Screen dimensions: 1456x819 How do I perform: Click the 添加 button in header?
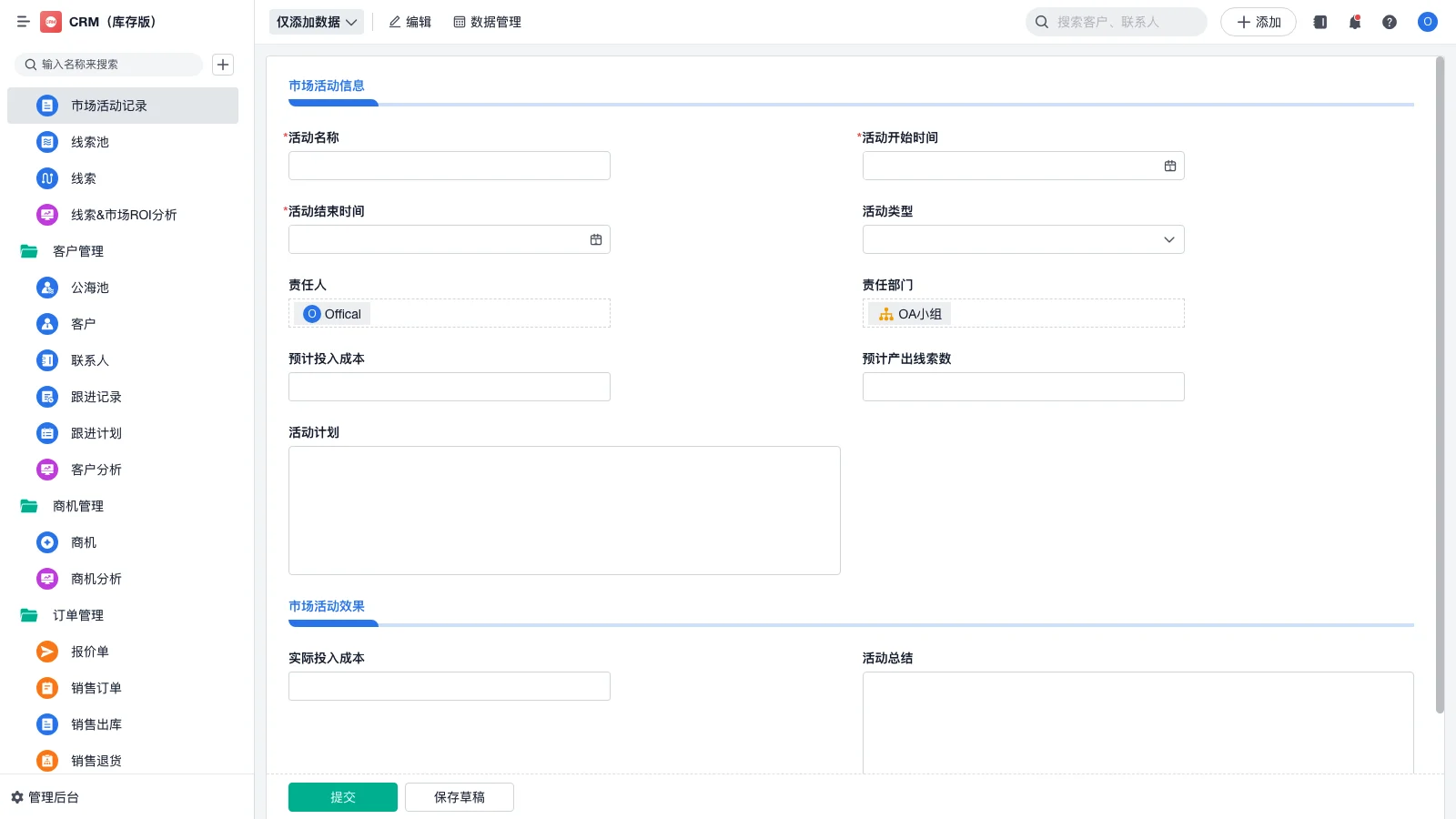[1258, 22]
